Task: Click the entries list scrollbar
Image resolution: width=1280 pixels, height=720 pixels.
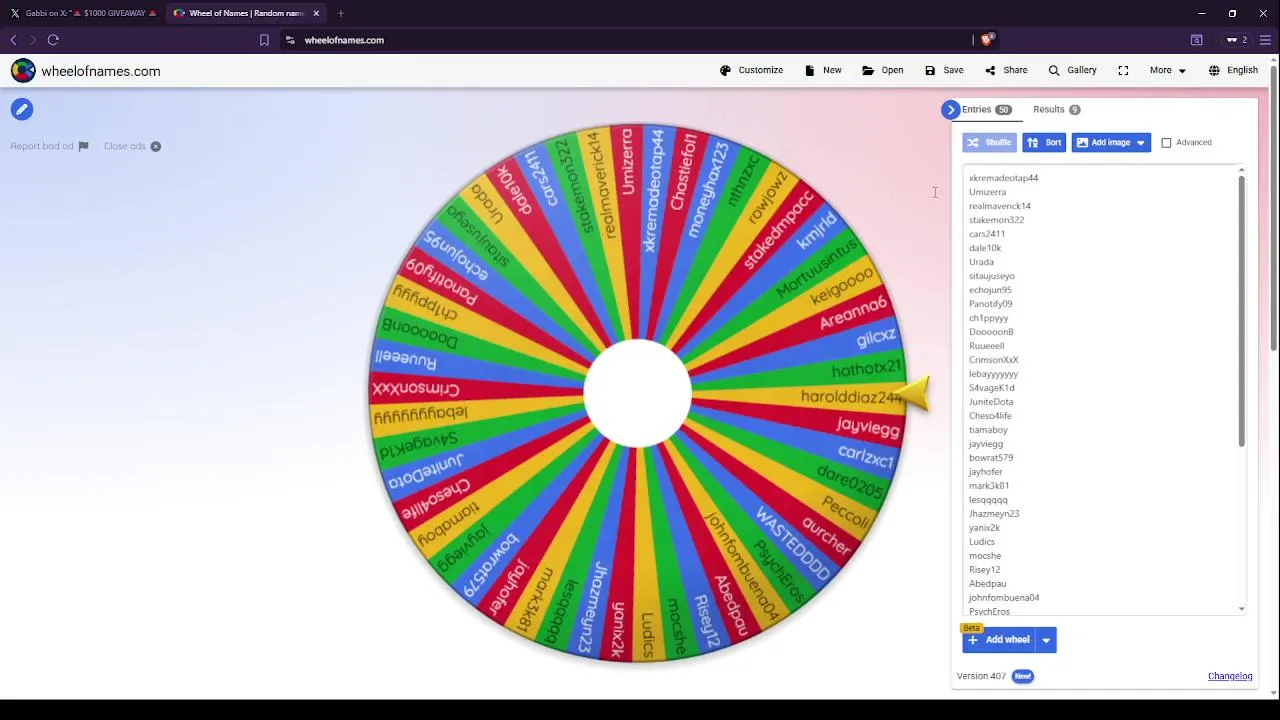Action: coord(1241,310)
